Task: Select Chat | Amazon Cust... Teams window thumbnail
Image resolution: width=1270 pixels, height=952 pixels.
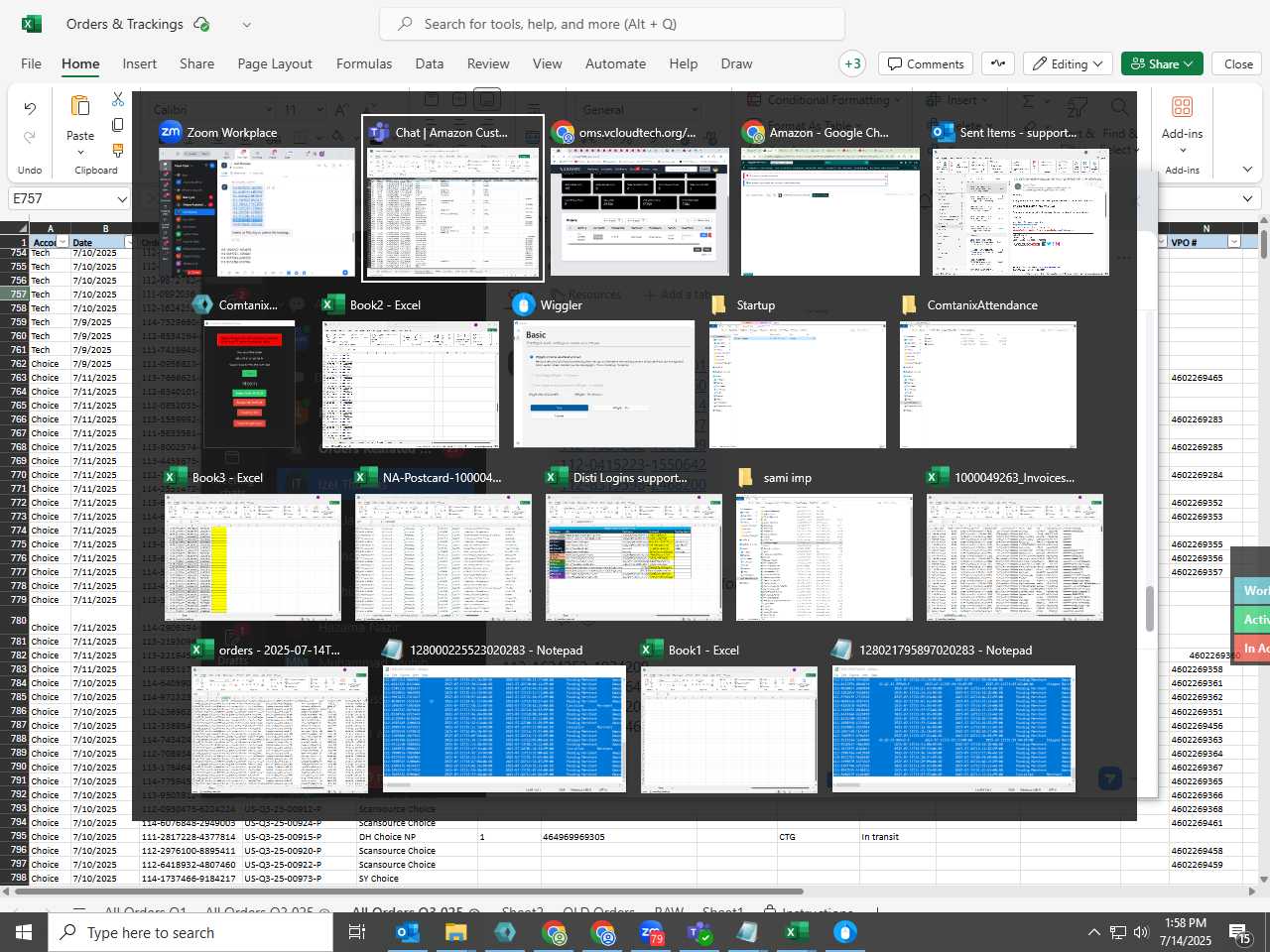Action: pos(452,198)
